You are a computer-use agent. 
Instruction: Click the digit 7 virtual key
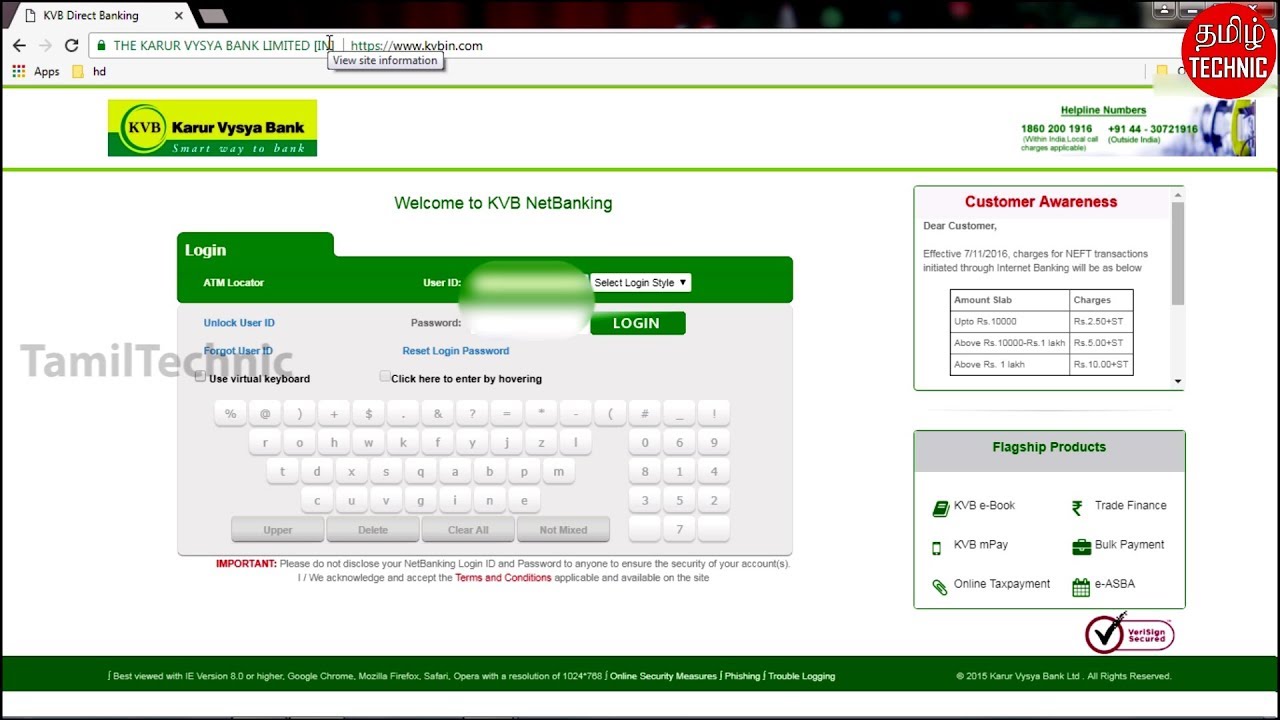(x=679, y=530)
